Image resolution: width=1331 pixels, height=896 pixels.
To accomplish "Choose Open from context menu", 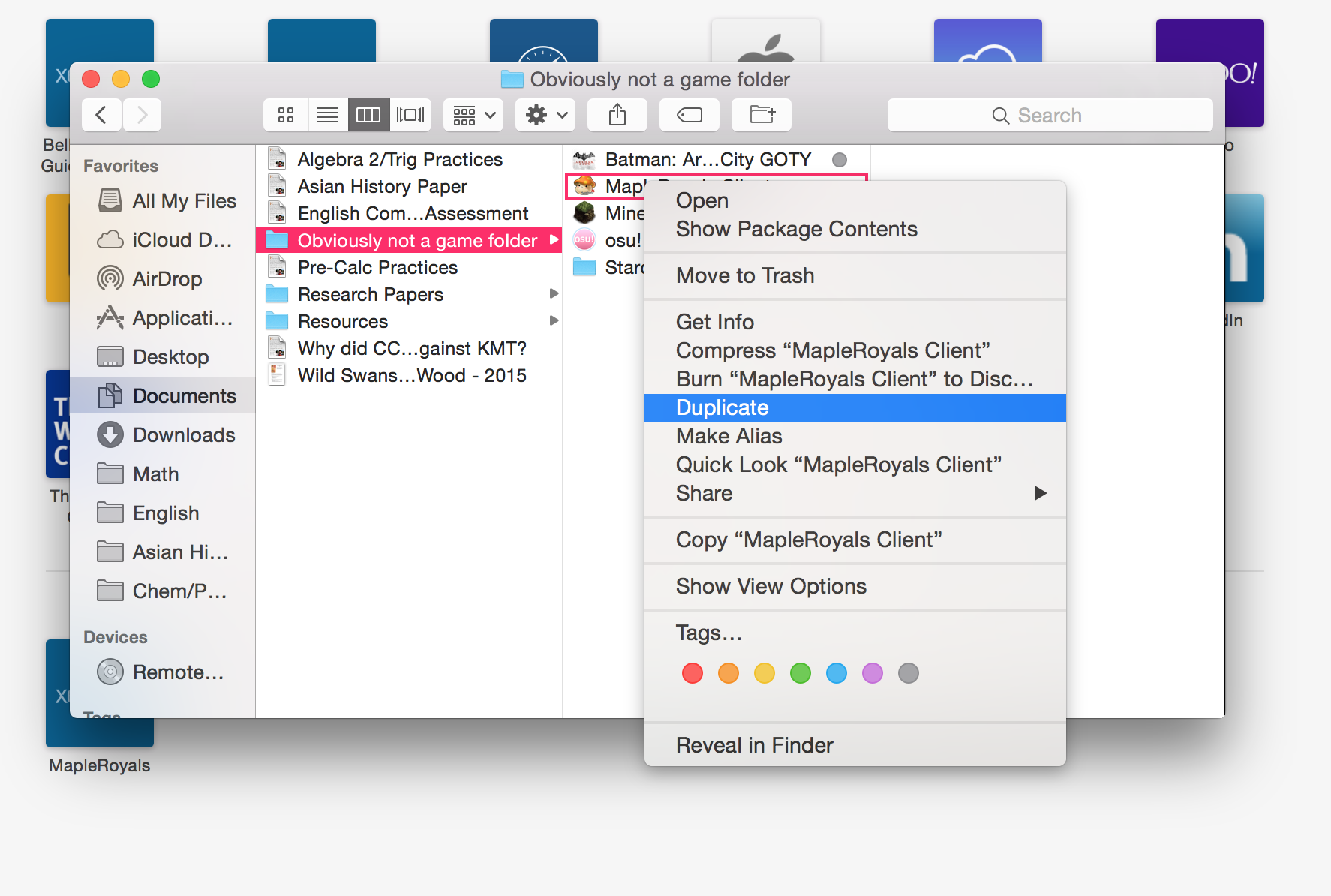I will (x=855, y=200).
